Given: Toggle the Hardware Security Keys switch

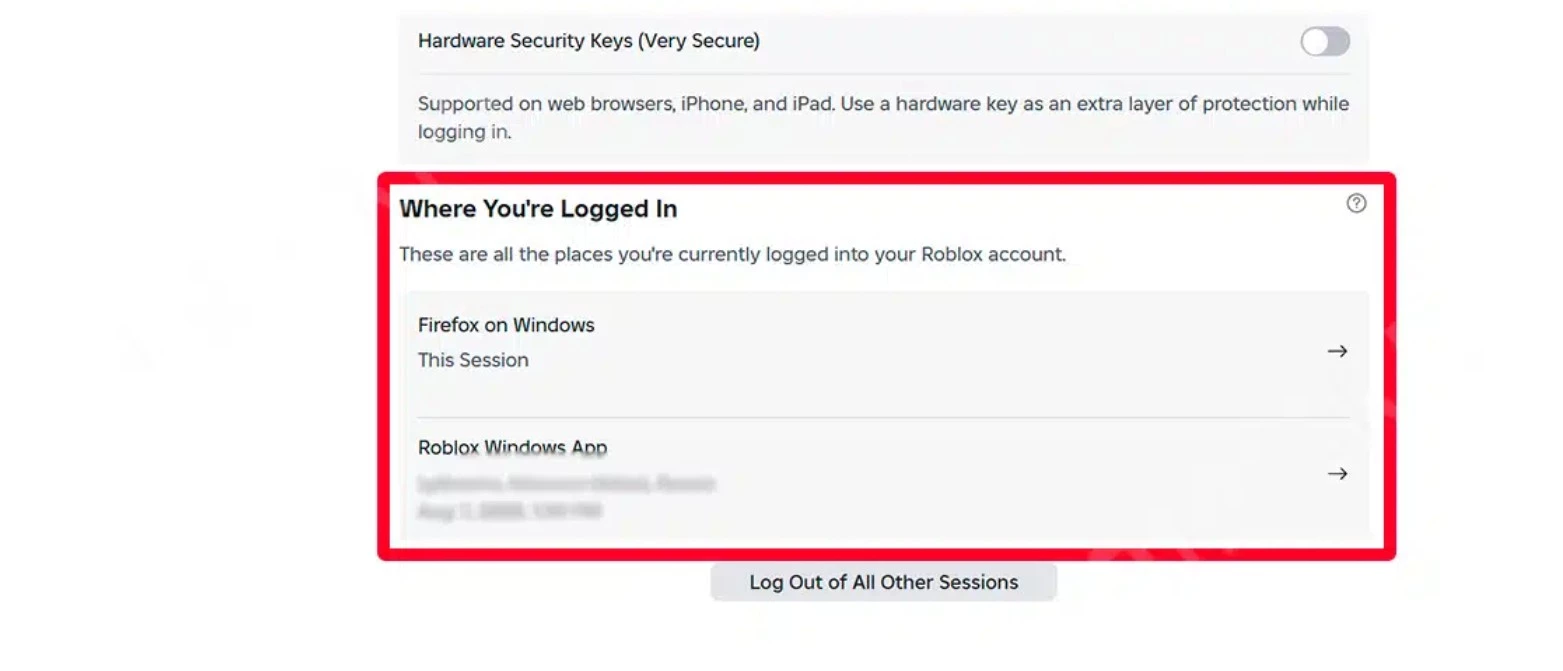Looking at the screenshot, I should click(1324, 42).
